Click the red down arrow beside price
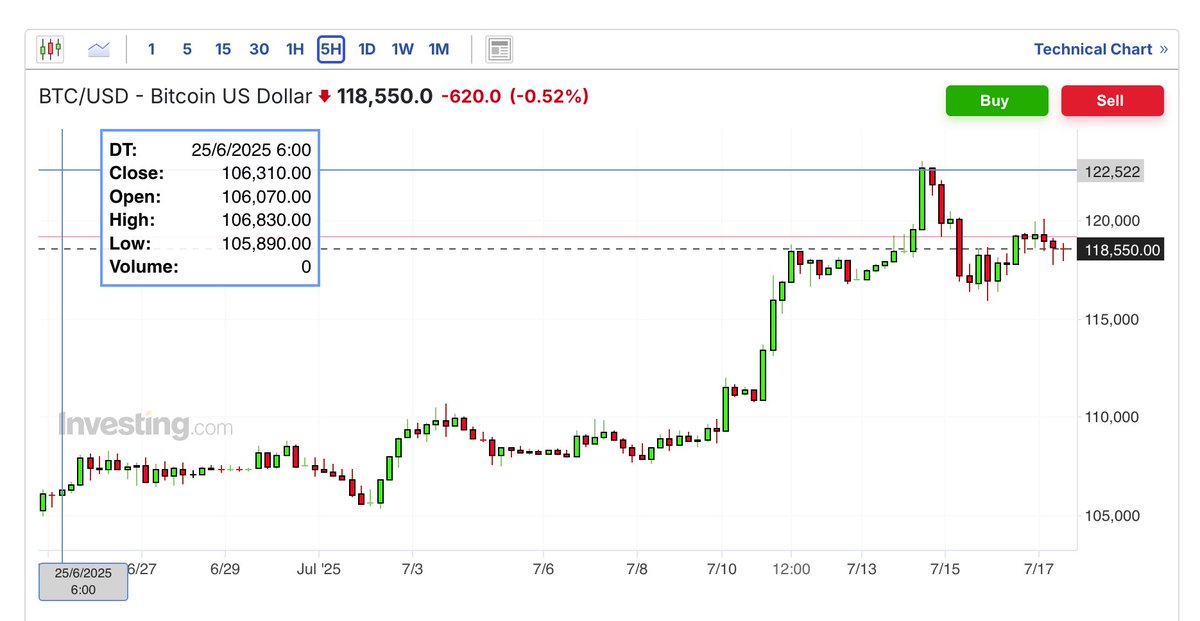Screen dimensions: 1200x621 point(324,97)
